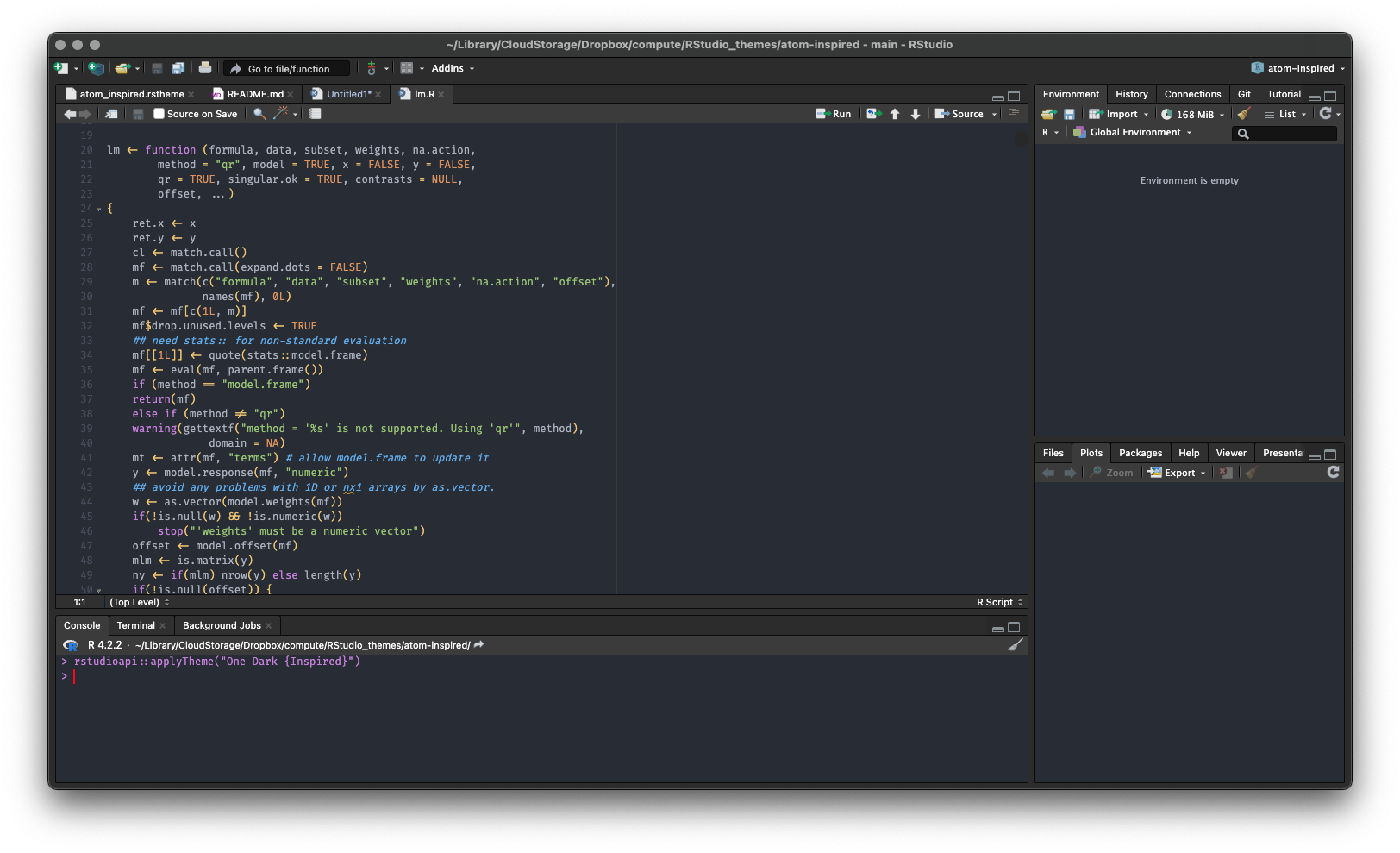The image size is (1400, 853).
Task: Click the print current file icon
Action: [205, 68]
